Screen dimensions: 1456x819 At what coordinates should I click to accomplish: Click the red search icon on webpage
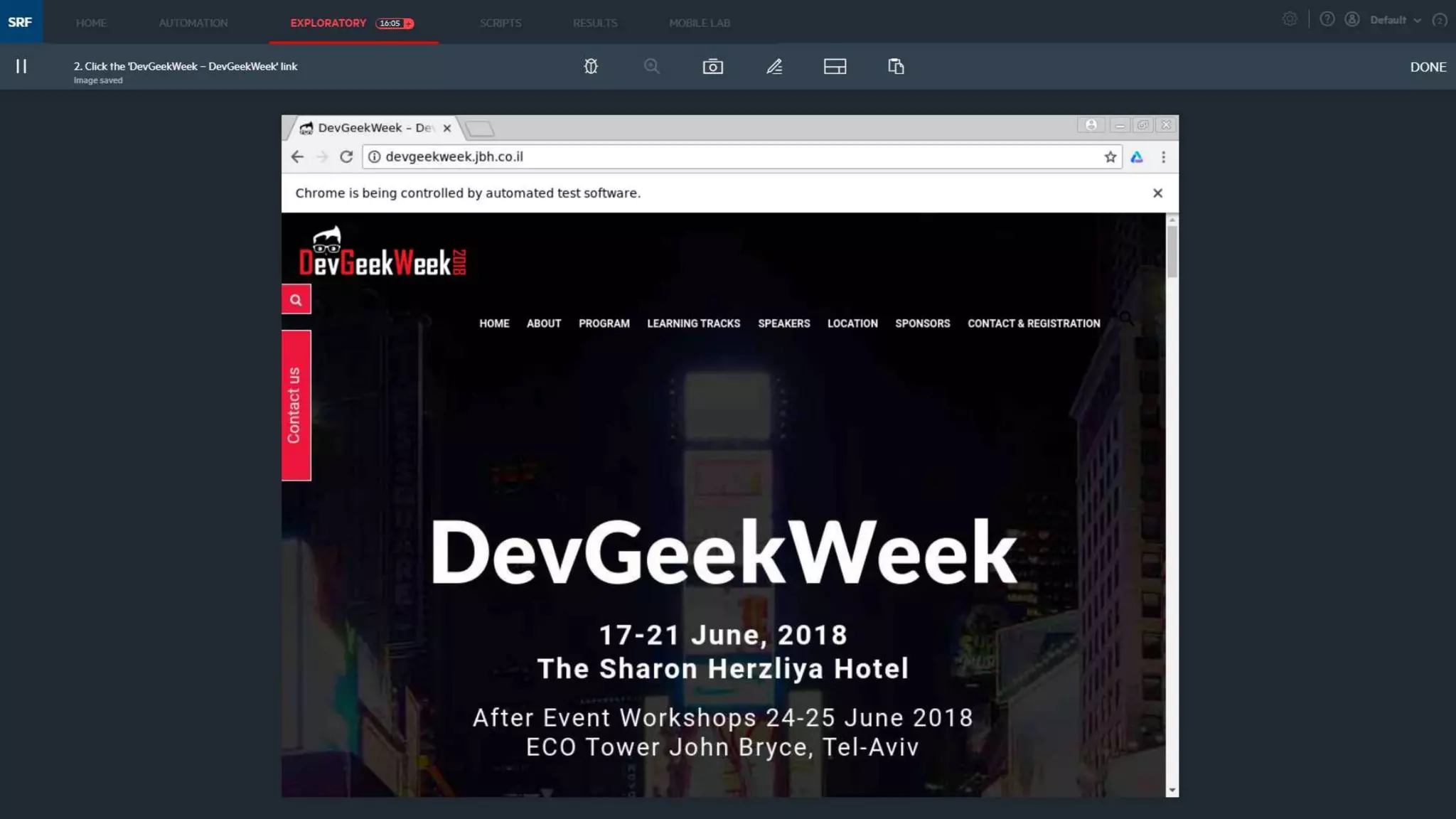pos(296,299)
